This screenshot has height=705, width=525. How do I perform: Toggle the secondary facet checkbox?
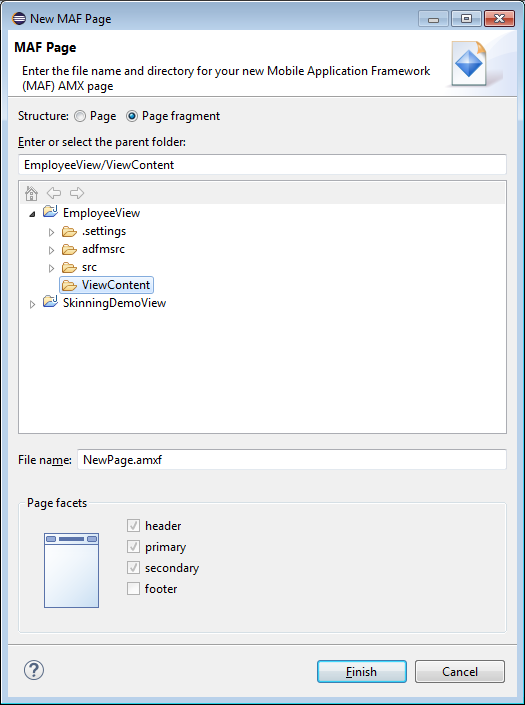[133, 567]
